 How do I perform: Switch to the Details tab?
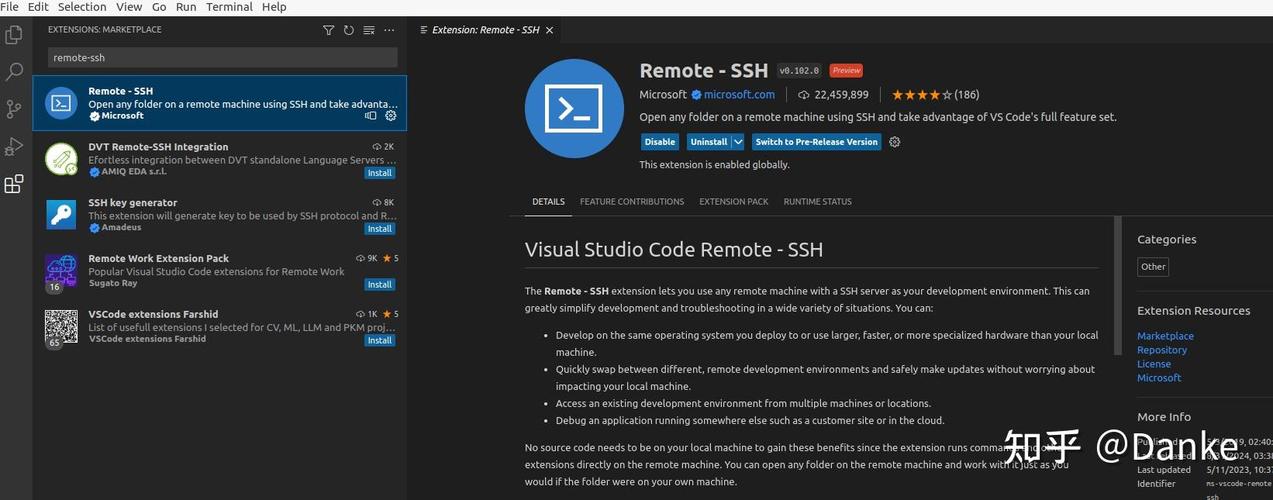(x=548, y=202)
